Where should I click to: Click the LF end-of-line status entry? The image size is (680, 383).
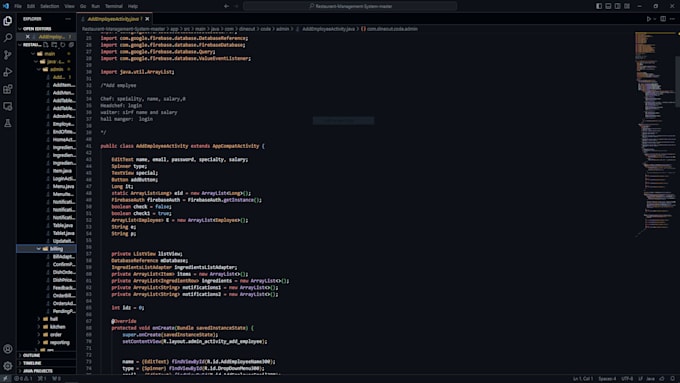(x=640, y=379)
